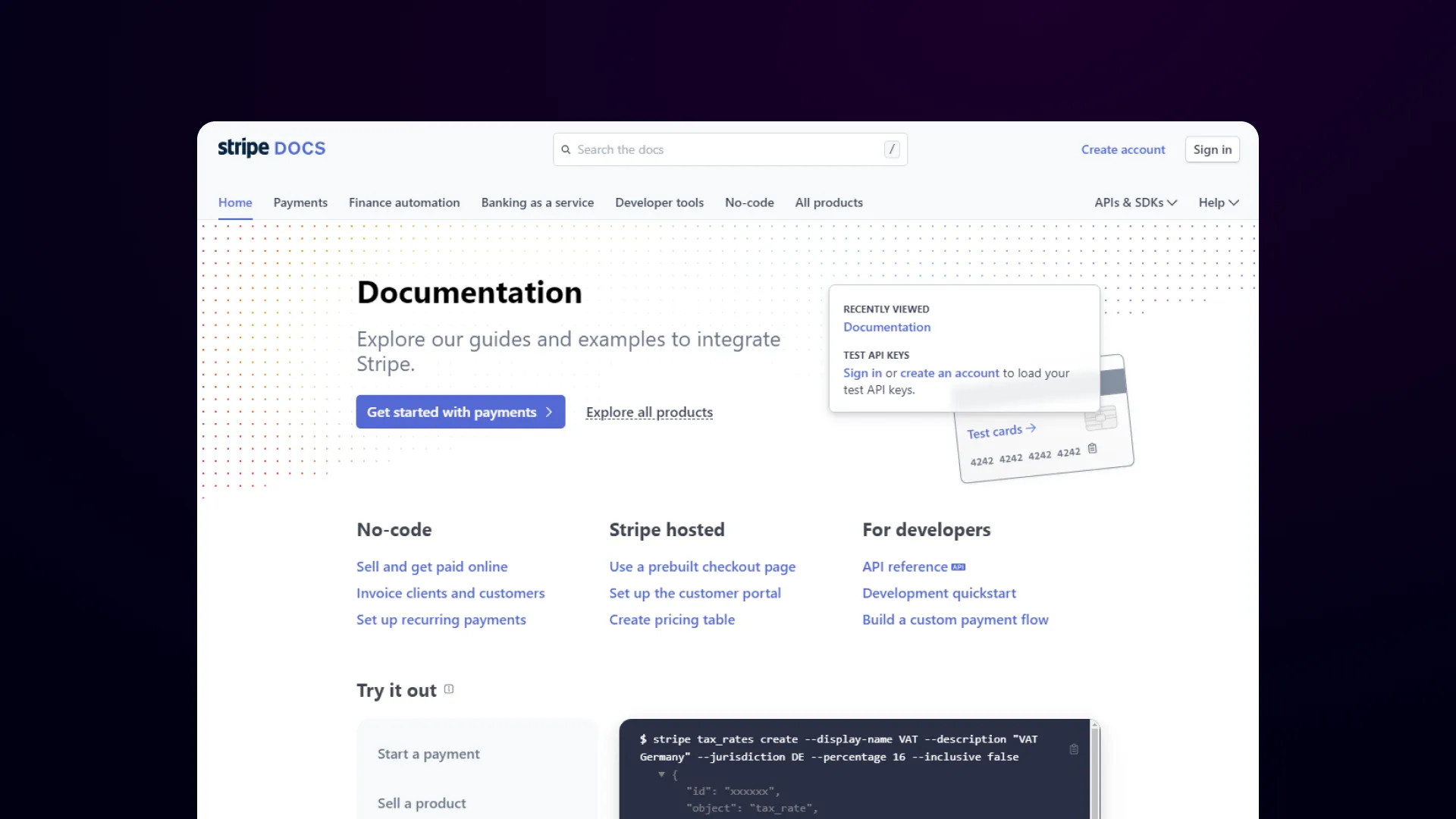Open the Banking as a service tab
This screenshot has height=819, width=1456.
[537, 202]
